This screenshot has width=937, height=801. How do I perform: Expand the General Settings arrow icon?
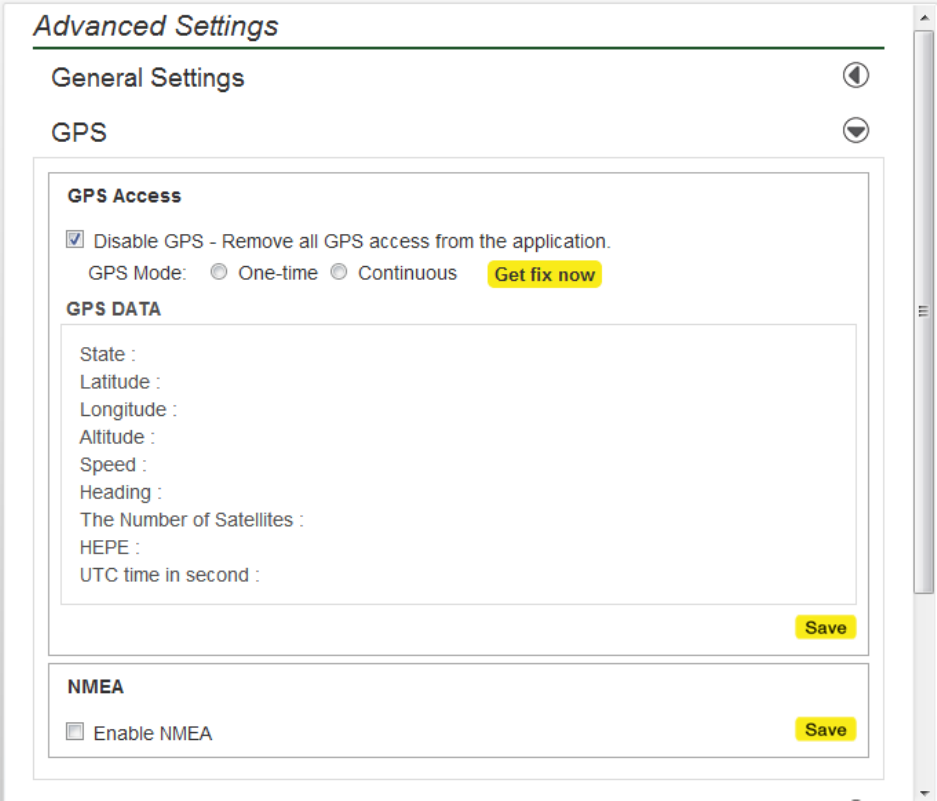(855, 76)
